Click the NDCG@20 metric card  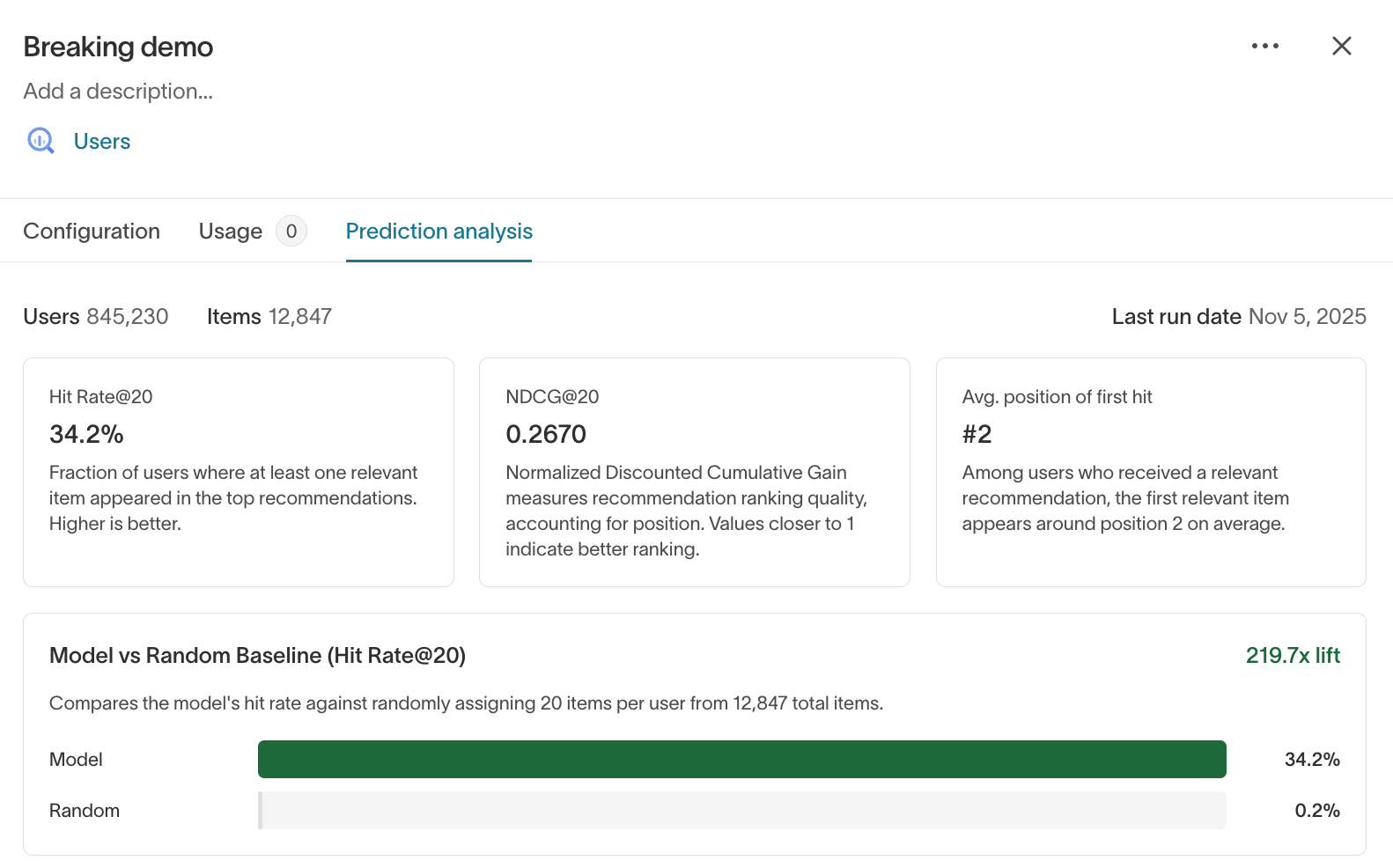(x=695, y=472)
